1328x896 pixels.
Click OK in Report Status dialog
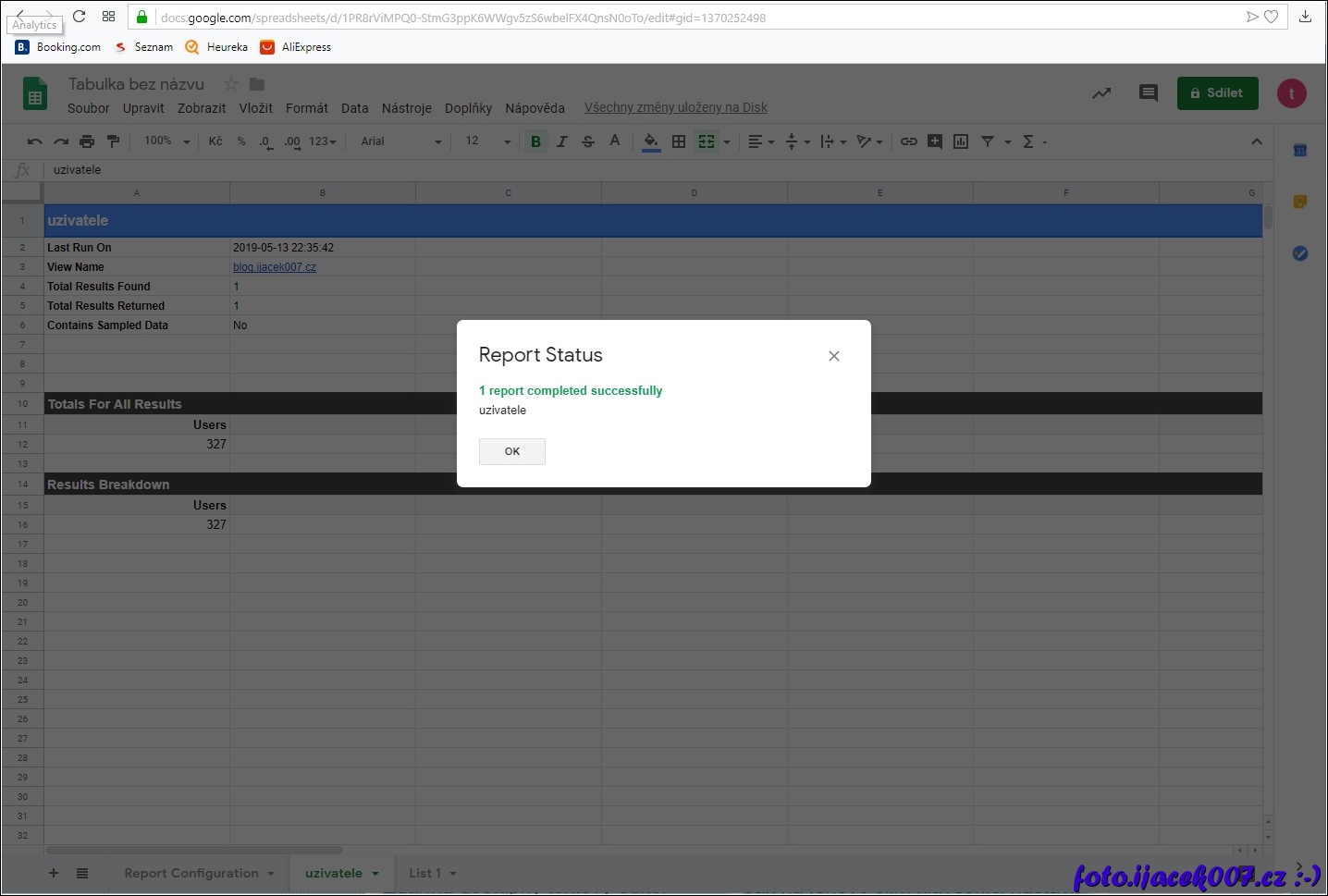click(x=511, y=451)
